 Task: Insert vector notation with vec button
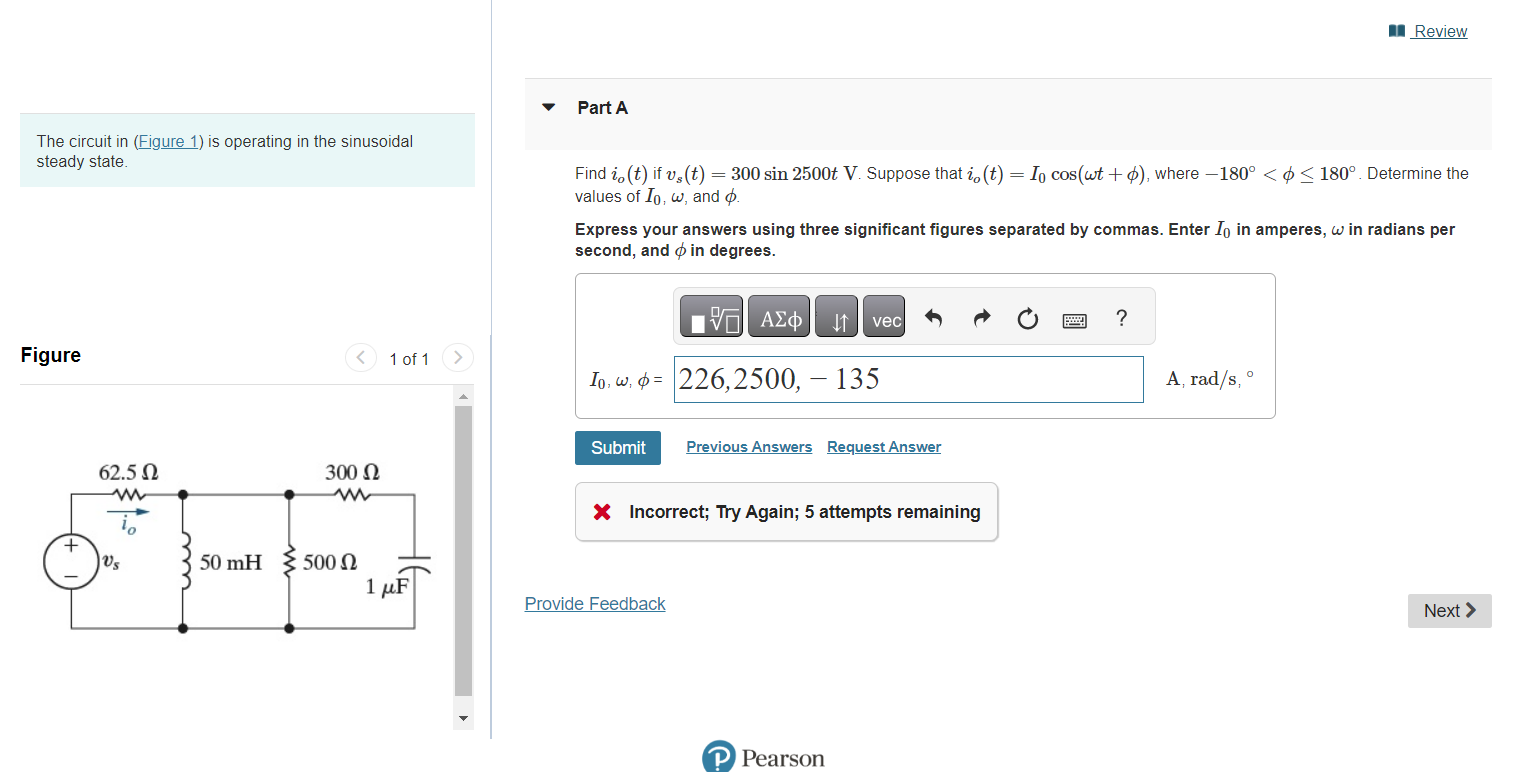coord(883,316)
